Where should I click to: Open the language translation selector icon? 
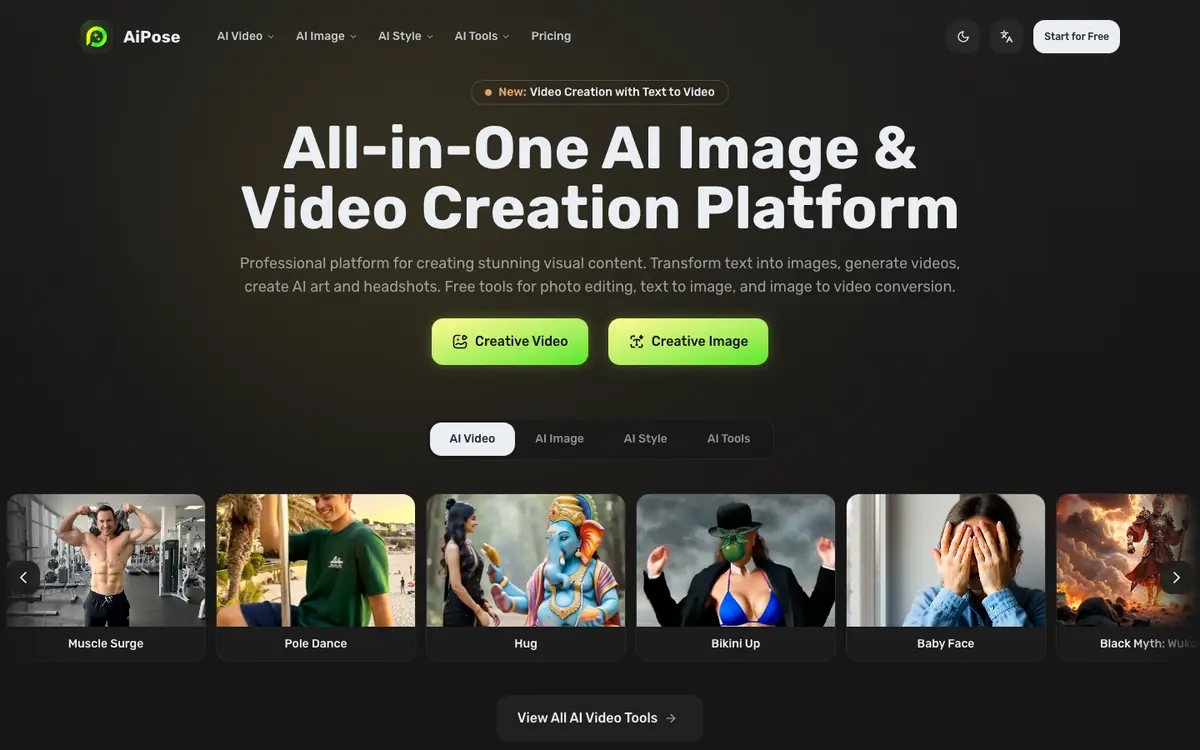point(1007,36)
